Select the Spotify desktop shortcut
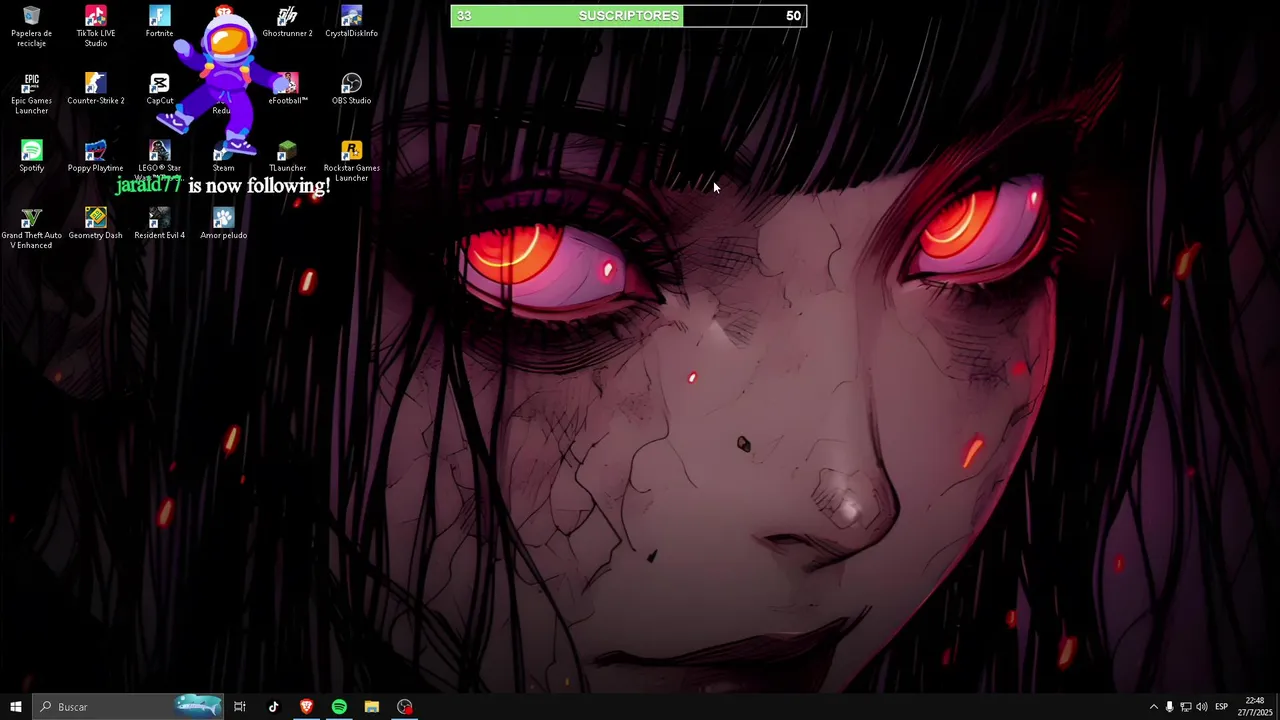The width and height of the screenshot is (1280, 720). point(31,156)
